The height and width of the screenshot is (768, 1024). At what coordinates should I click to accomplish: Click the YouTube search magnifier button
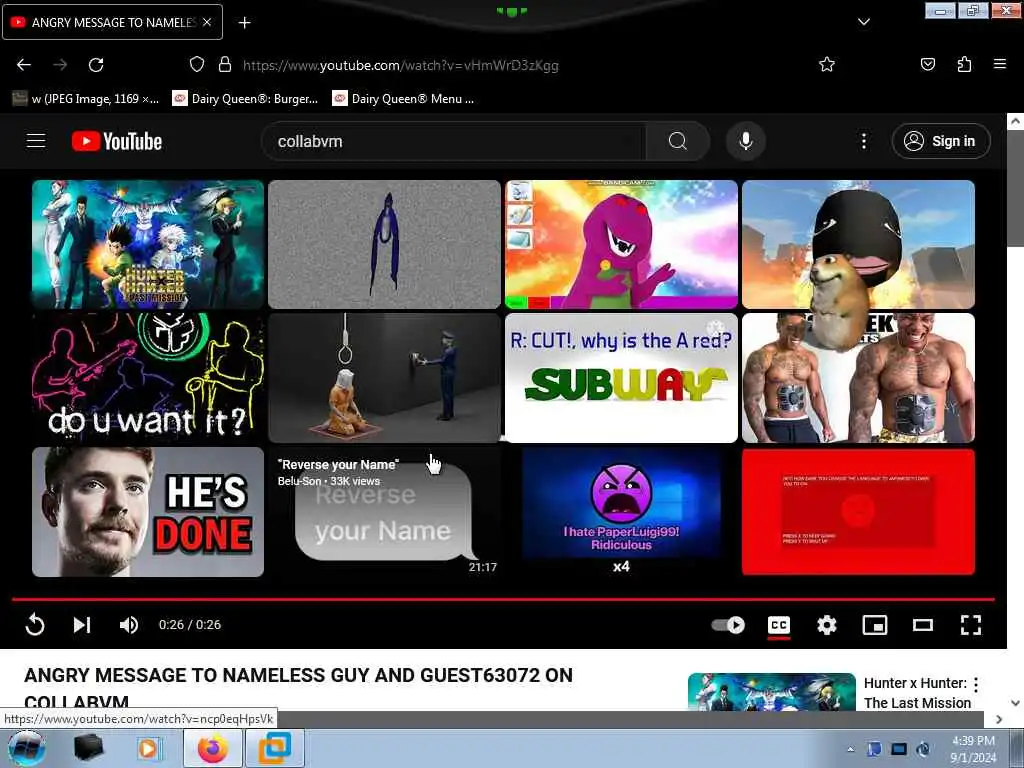tap(677, 141)
